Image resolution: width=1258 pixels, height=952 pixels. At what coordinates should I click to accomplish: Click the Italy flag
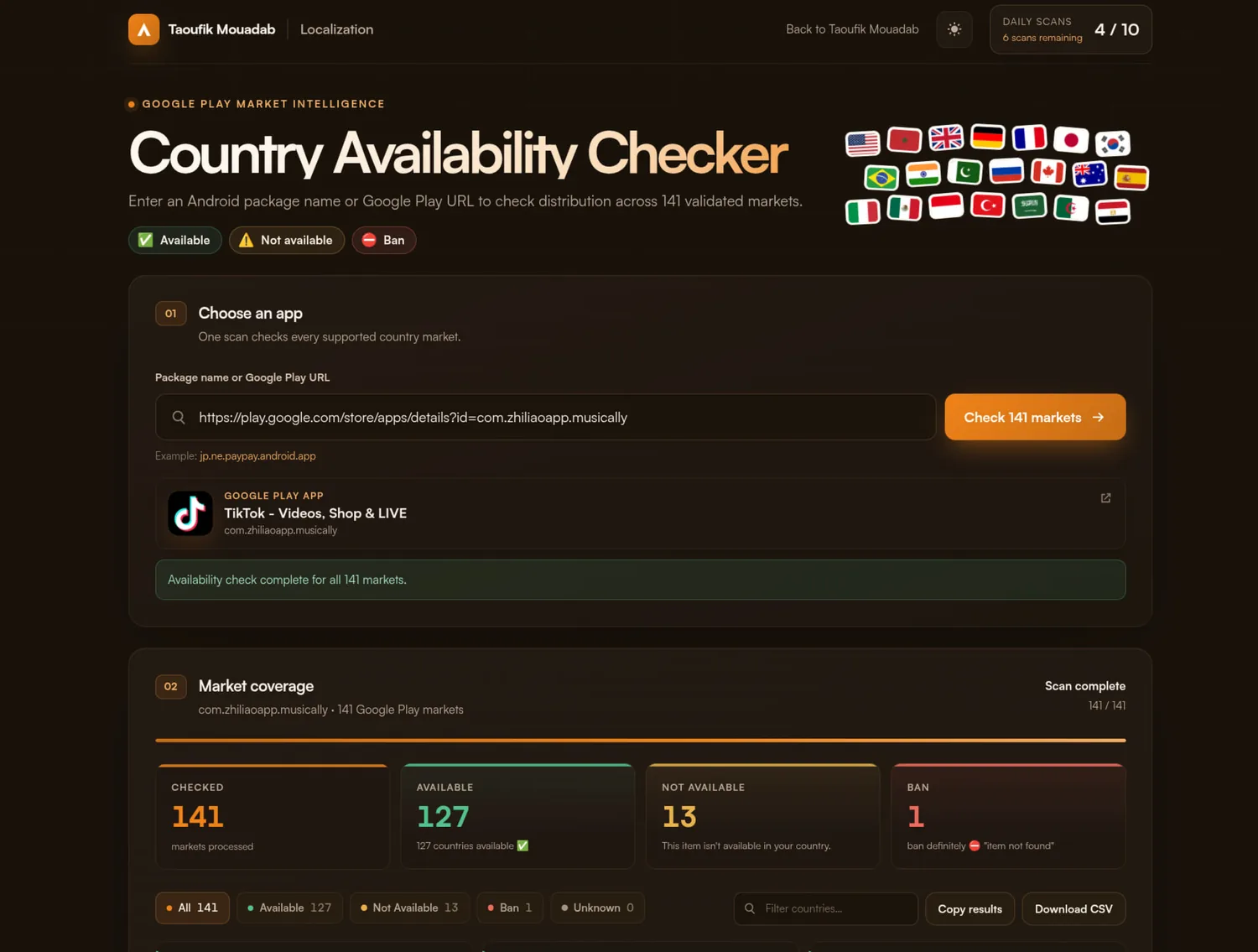[x=862, y=211]
